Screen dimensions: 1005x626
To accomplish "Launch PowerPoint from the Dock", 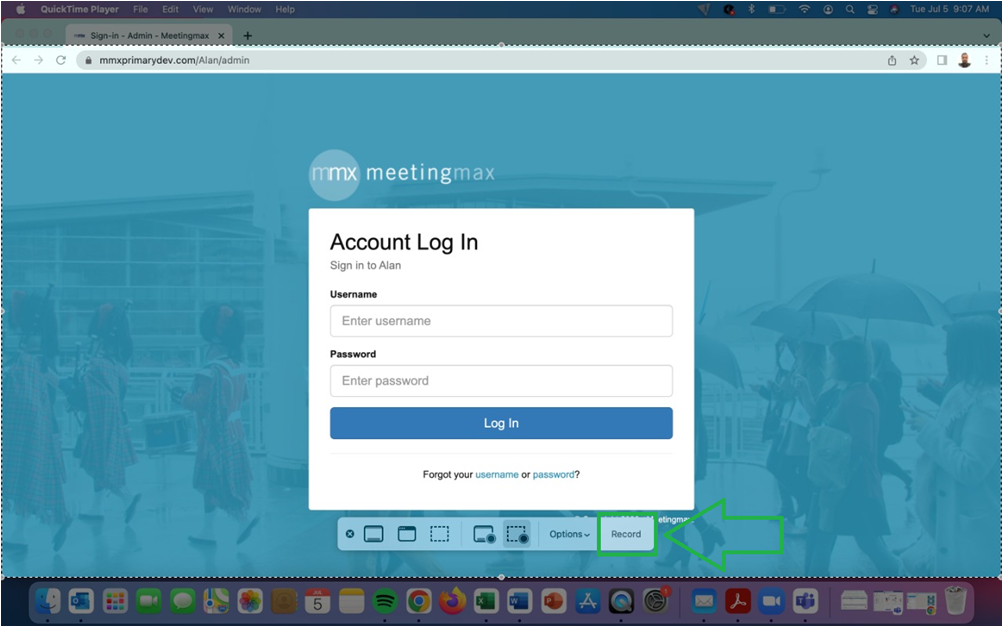I will [553, 601].
